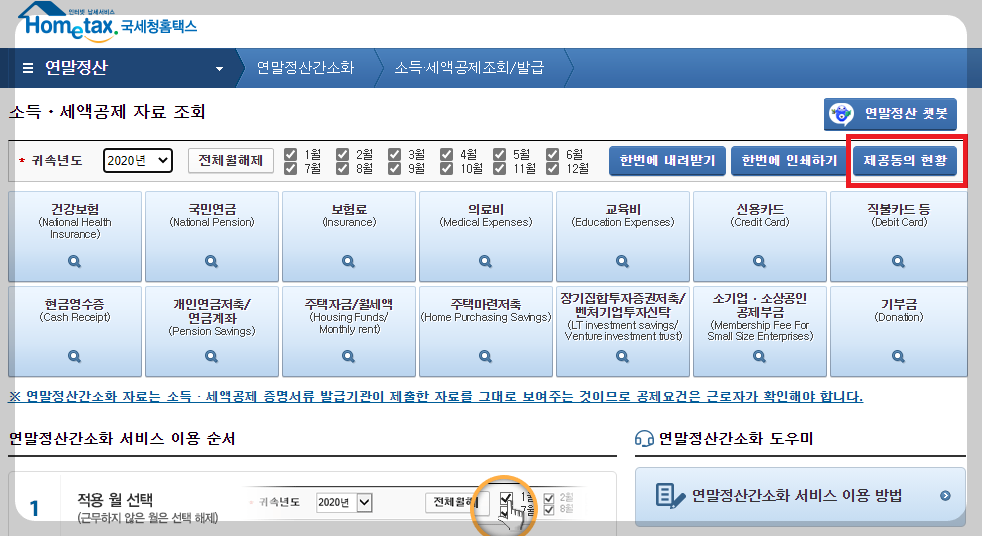The image size is (982, 536).
Task: Uncheck the 4월 checkbox
Action: click(x=447, y=154)
